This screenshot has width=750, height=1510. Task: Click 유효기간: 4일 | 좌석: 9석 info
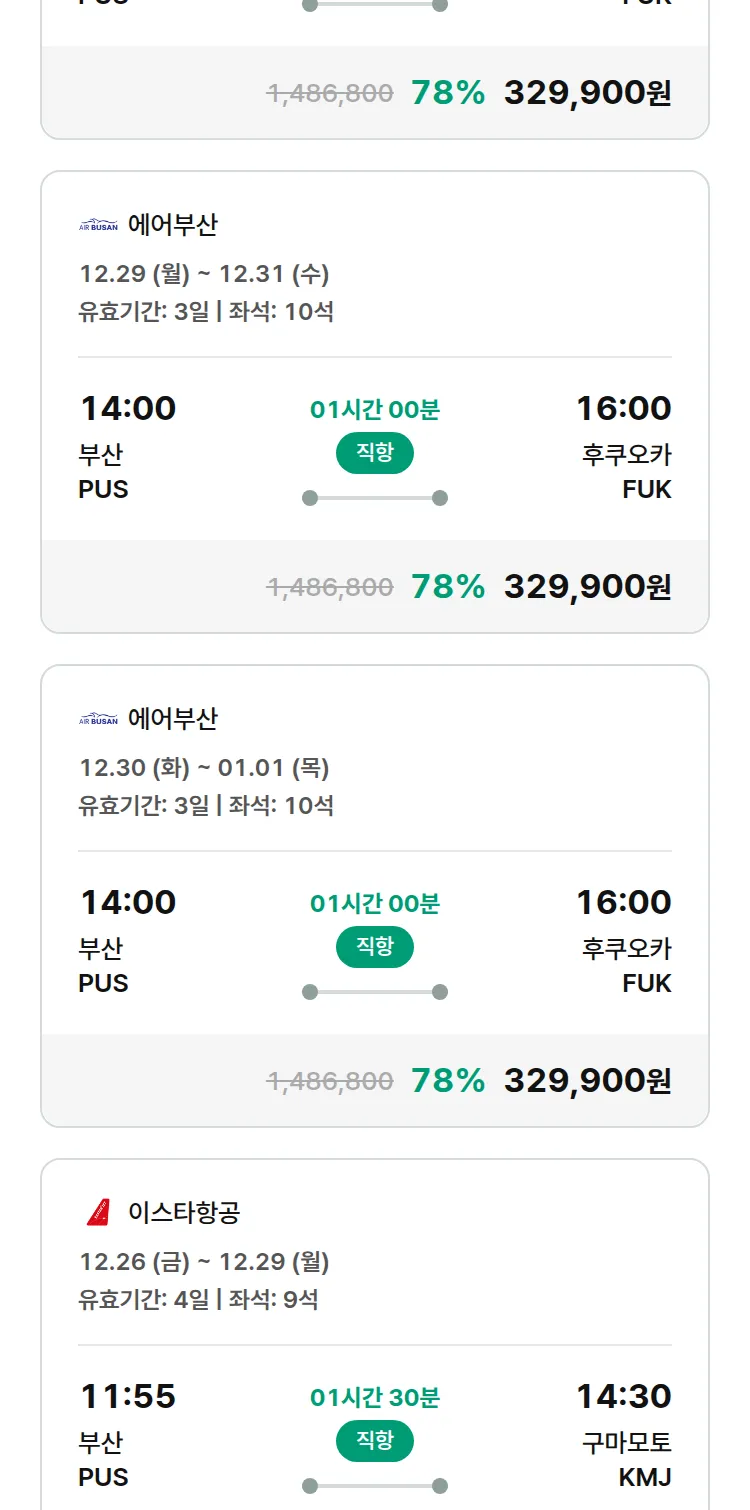(x=198, y=1300)
